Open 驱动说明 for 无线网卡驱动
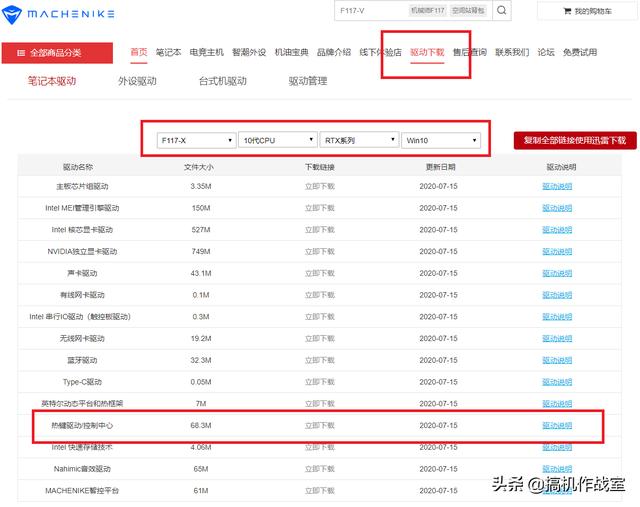This screenshot has height=507, width=640. tap(557, 338)
